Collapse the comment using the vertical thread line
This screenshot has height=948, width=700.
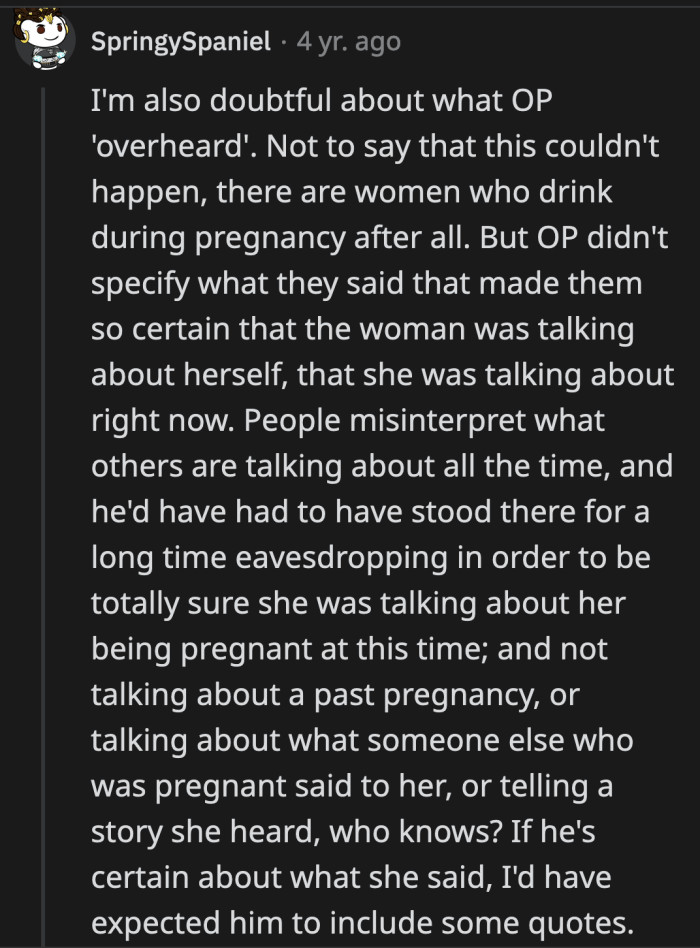click(x=42, y=500)
